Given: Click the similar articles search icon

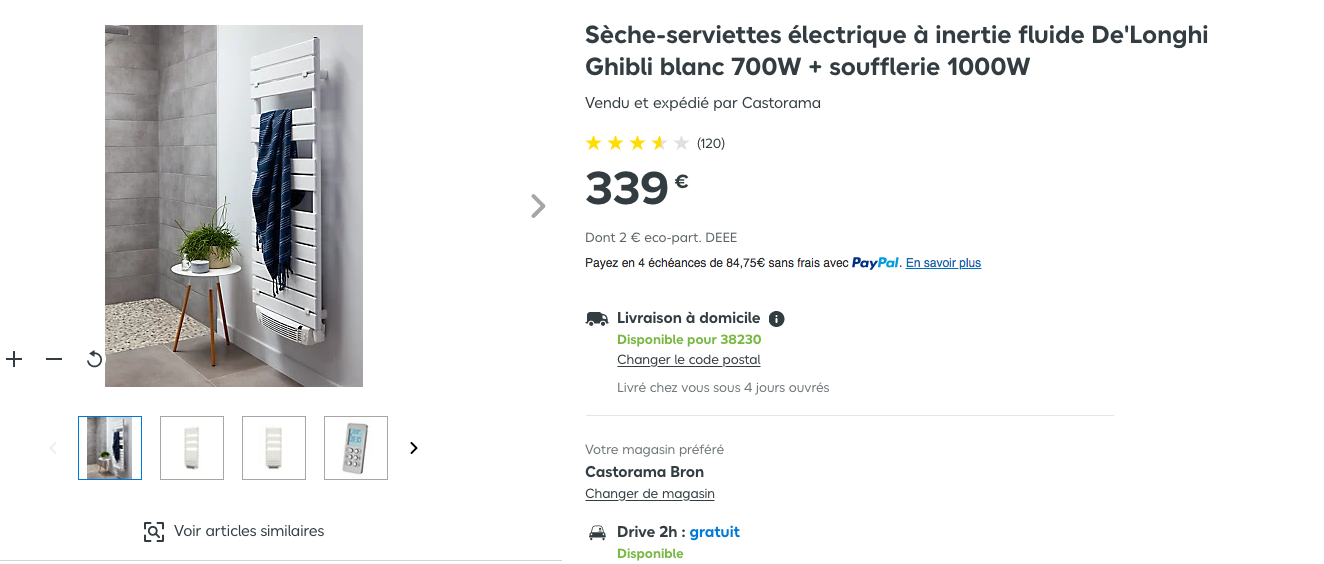Looking at the screenshot, I should coord(154,532).
